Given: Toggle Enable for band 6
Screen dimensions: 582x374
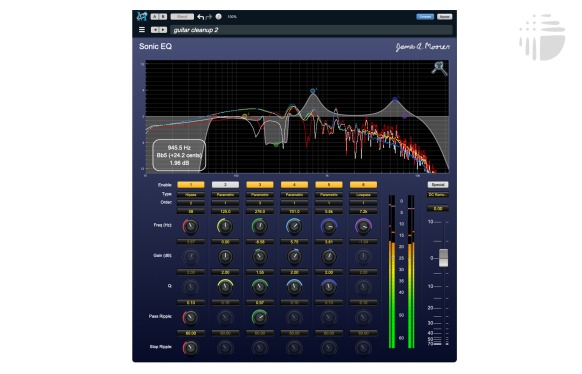Looking at the screenshot, I should click(363, 185).
